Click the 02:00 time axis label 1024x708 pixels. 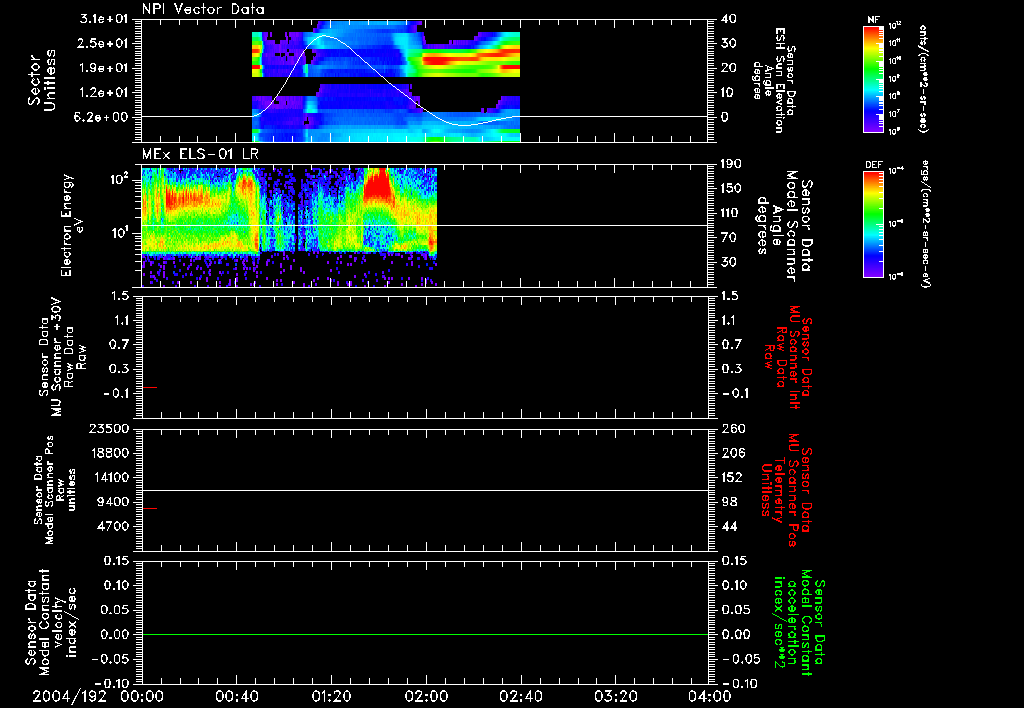coord(426,696)
